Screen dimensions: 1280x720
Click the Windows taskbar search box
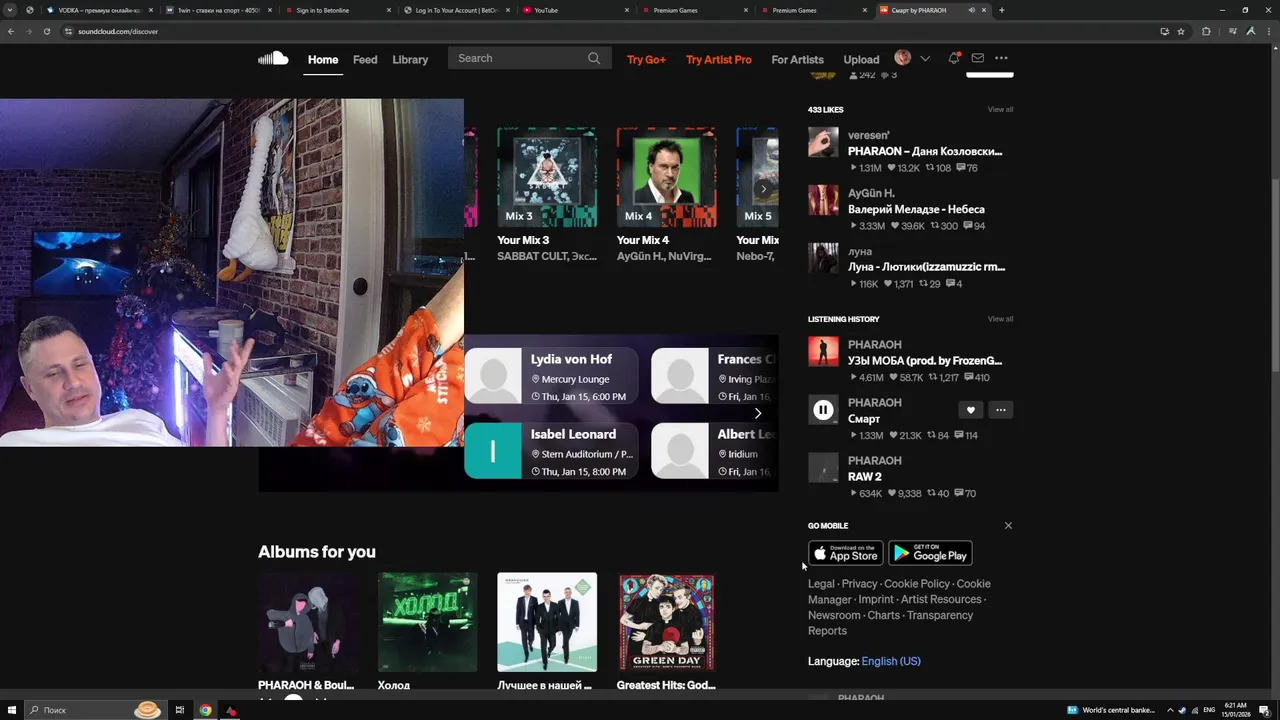pos(94,710)
